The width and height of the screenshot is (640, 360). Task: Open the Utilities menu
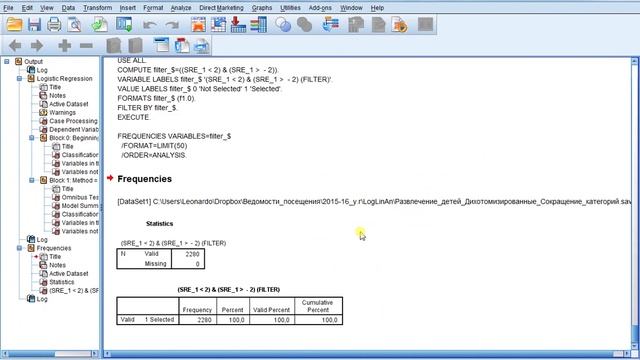[290, 8]
